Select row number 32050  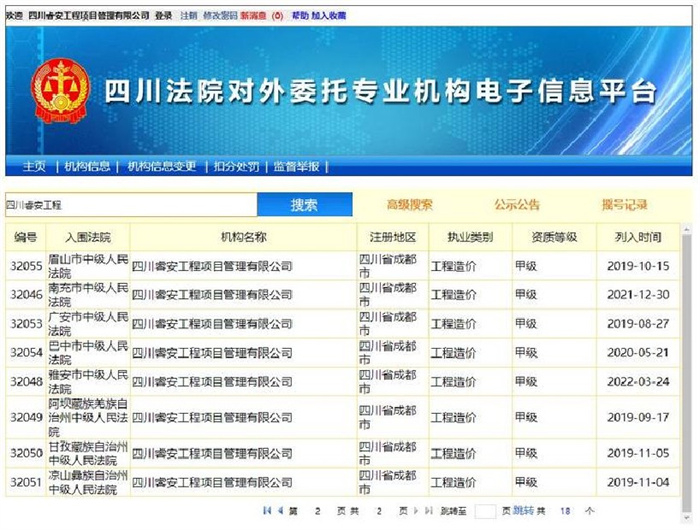(x=26, y=453)
